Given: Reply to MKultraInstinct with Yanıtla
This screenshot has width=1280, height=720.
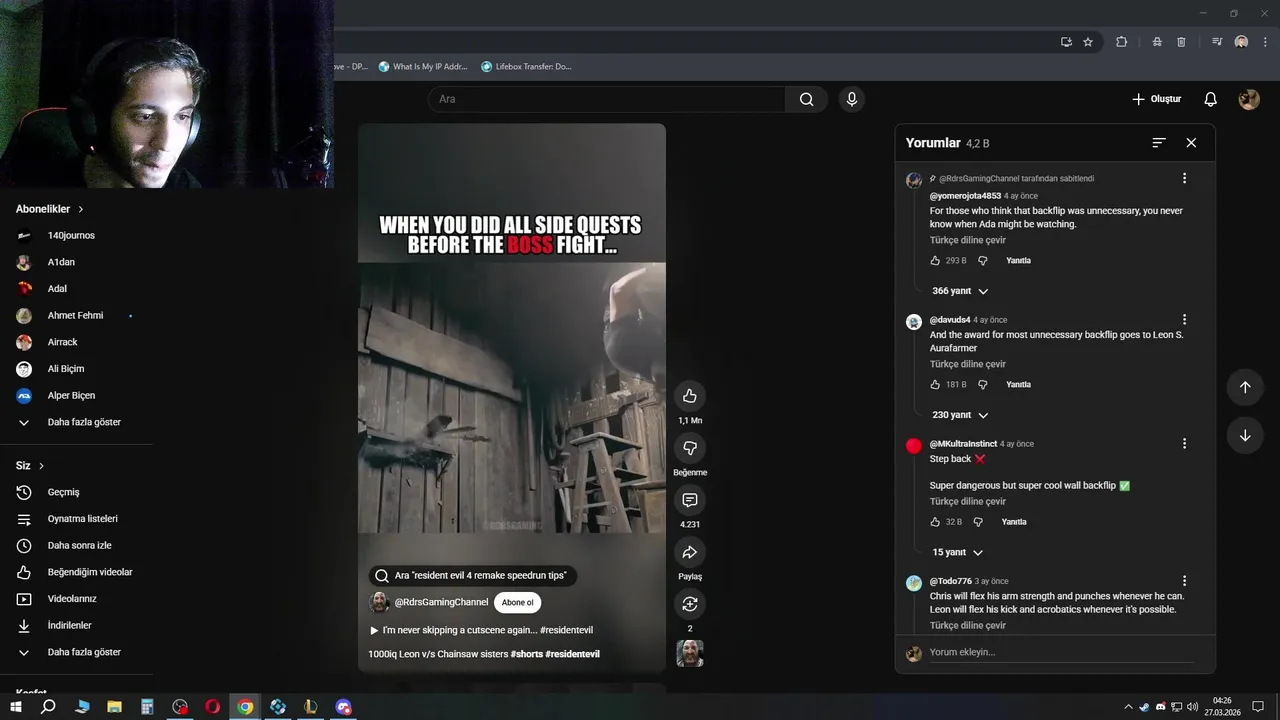Looking at the screenshot, I should [1014, 522].
